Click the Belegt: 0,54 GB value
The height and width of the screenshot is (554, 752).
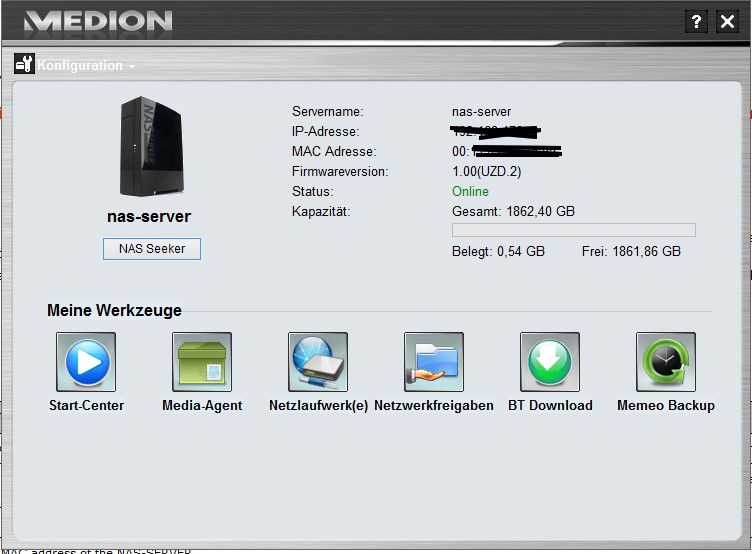[x=498, y=252]
